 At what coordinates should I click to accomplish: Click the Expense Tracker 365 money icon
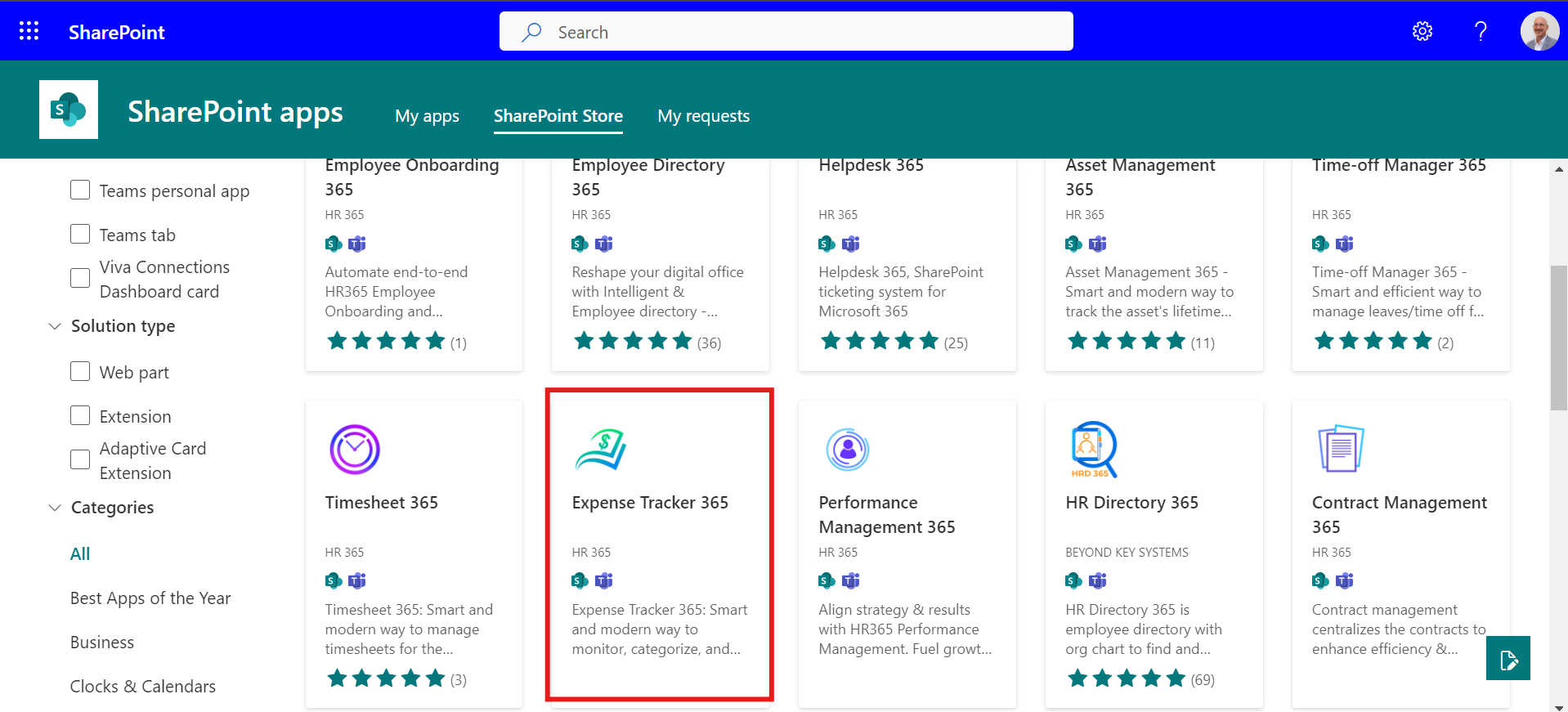coord(602,450)
